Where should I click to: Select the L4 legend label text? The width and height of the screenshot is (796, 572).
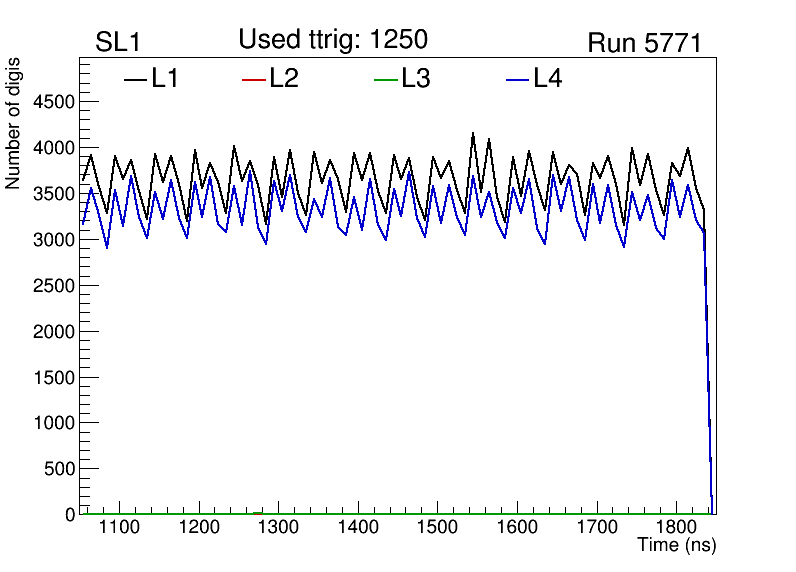point(547,78)
